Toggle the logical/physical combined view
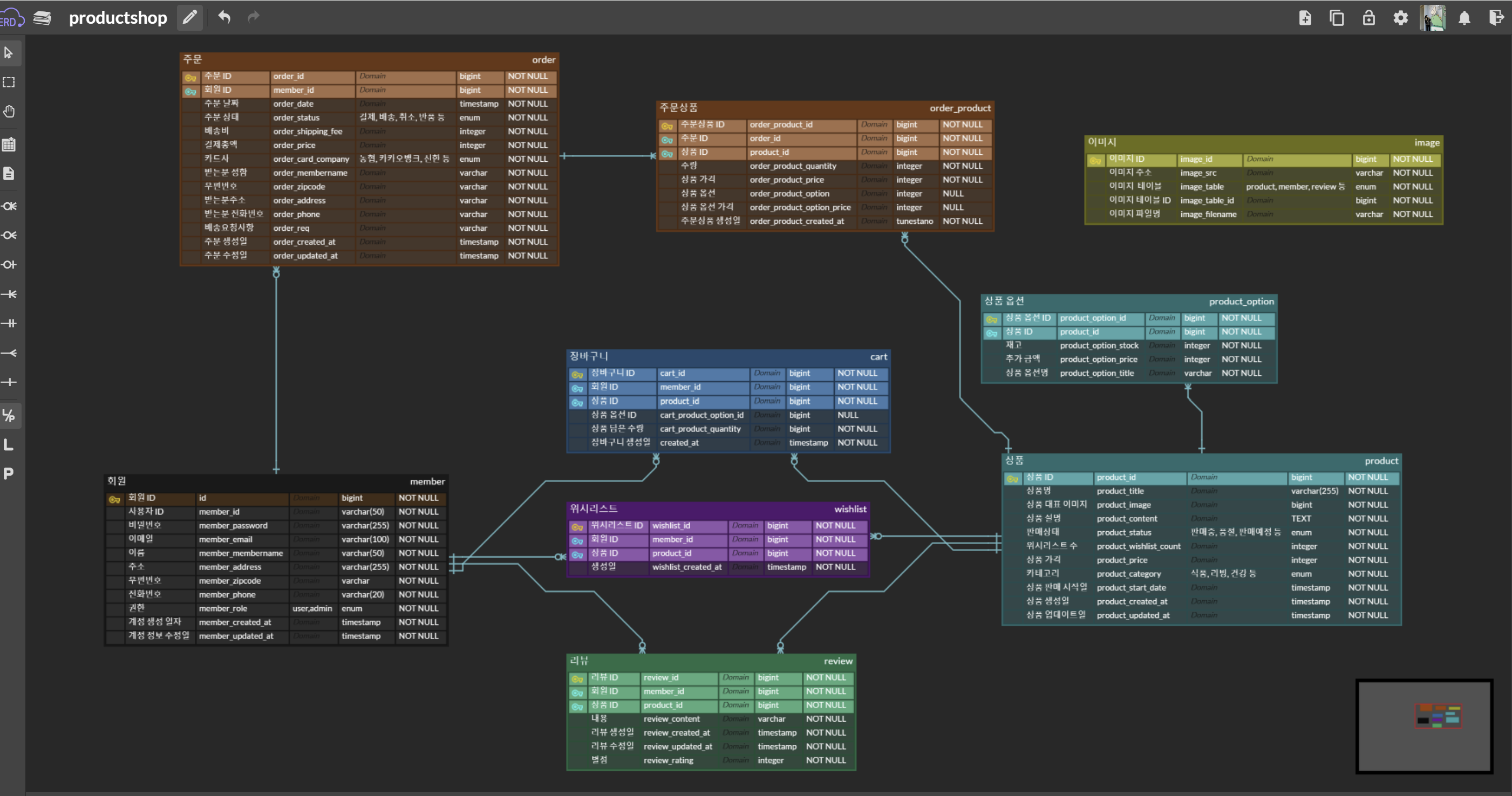 coord(9,416)
